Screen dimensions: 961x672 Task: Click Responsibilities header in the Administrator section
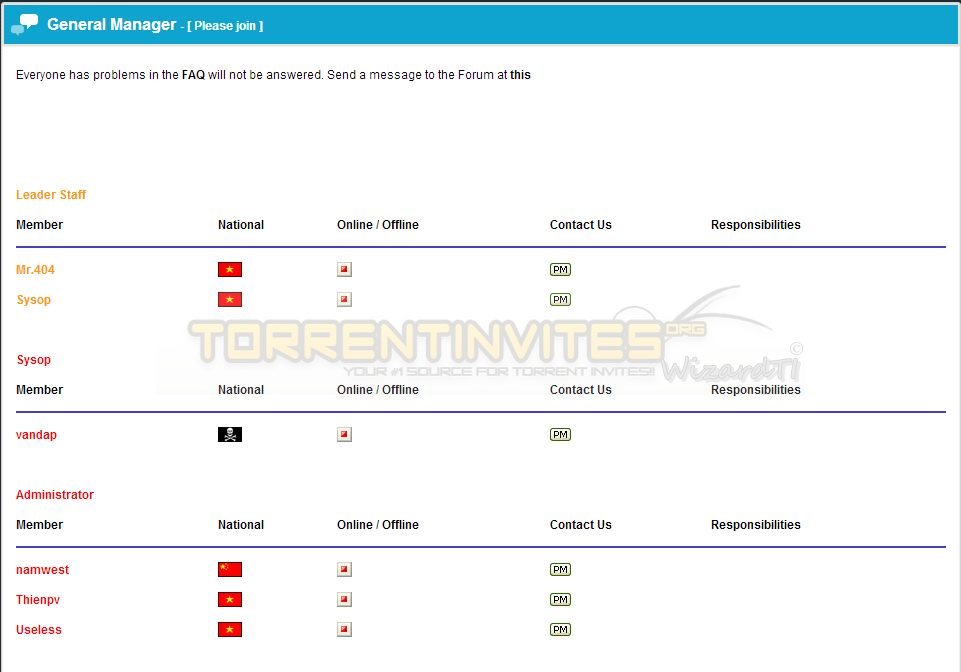point(756,525)
